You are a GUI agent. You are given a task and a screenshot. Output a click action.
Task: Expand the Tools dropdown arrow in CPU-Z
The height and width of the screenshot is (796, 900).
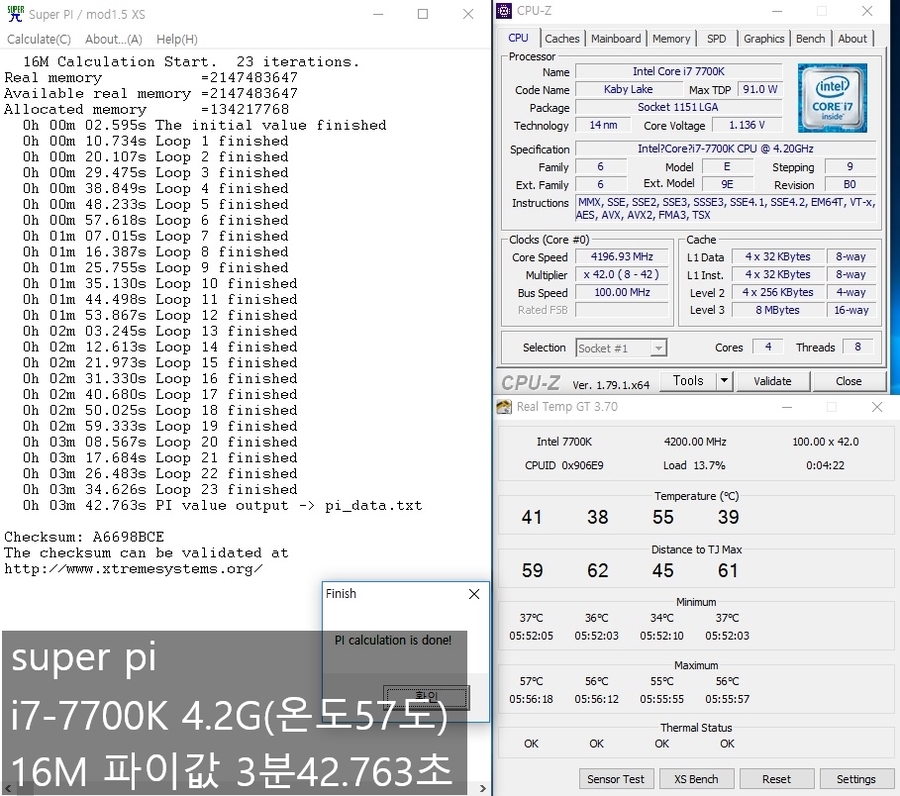tap(724, 380)
